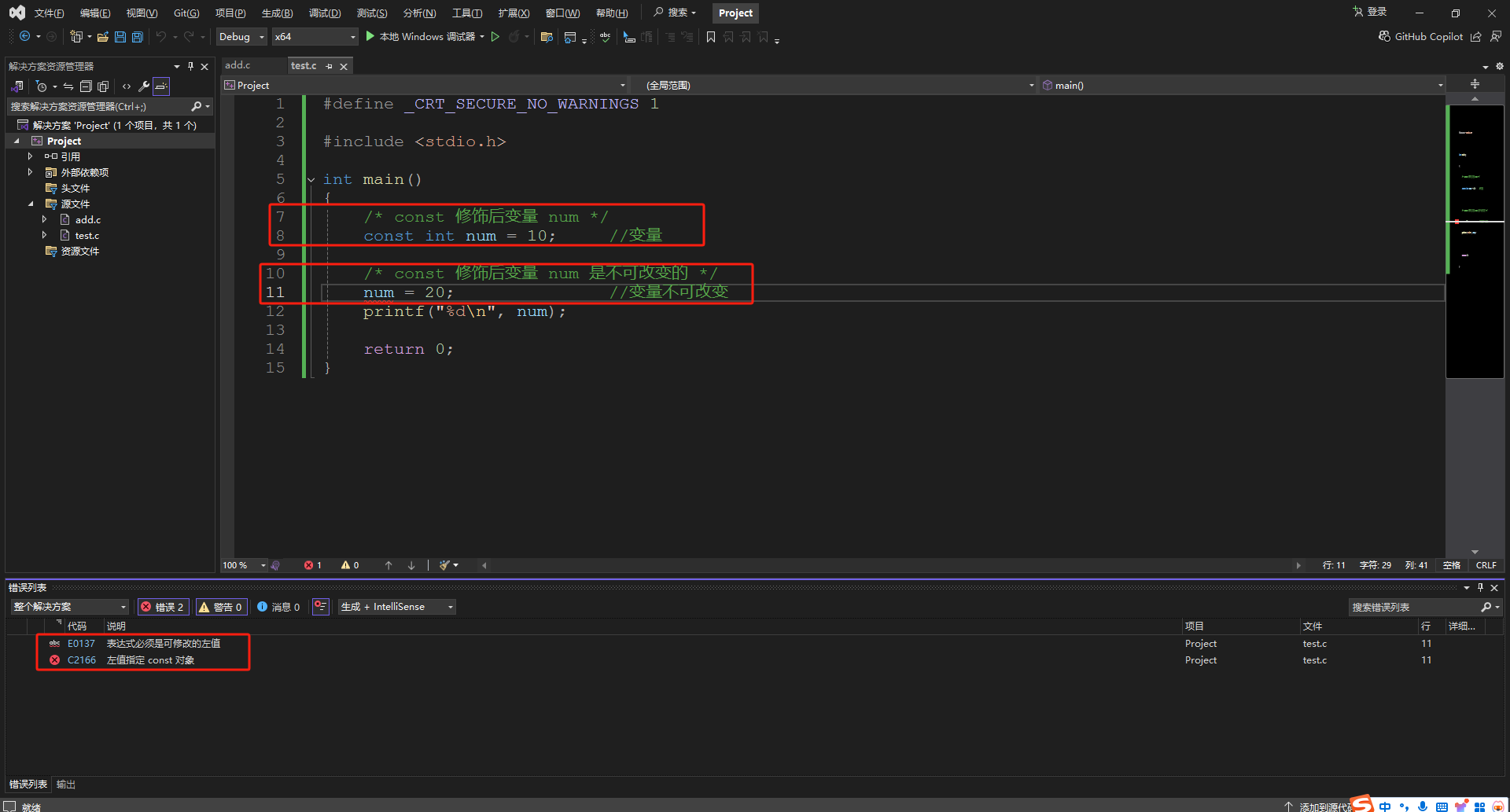The height and width of the screenshot is (812, 1510).
Task: Click the Save All toolbar icon
Action: [x=138, y=37]
